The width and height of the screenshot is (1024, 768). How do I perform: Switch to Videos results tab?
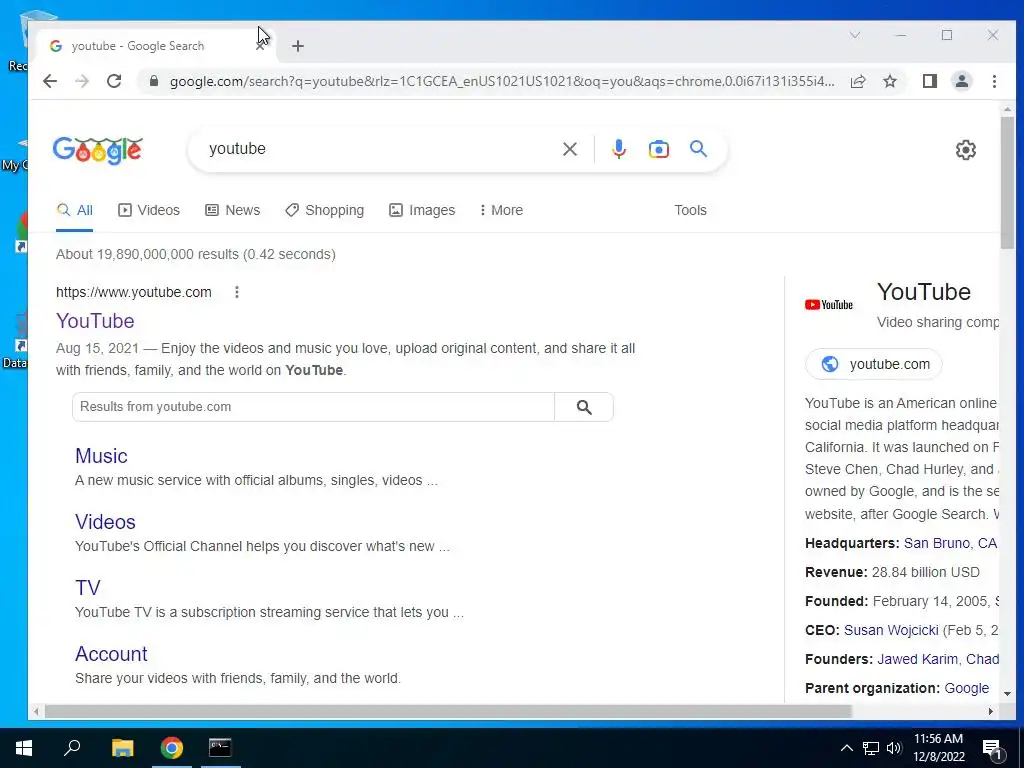[x=149, y=210]
